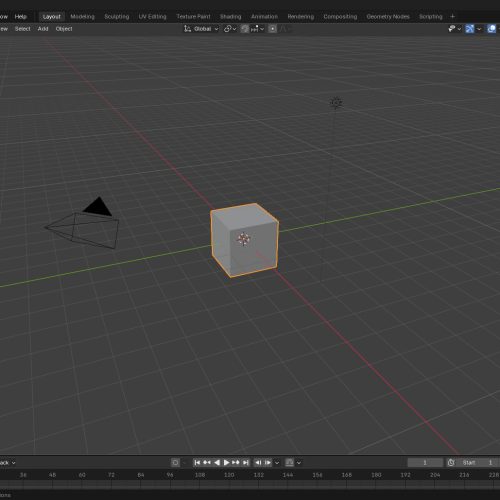Screen dimensions: 500x500
Task: Click the current frame number field
Action: (425, 462)
